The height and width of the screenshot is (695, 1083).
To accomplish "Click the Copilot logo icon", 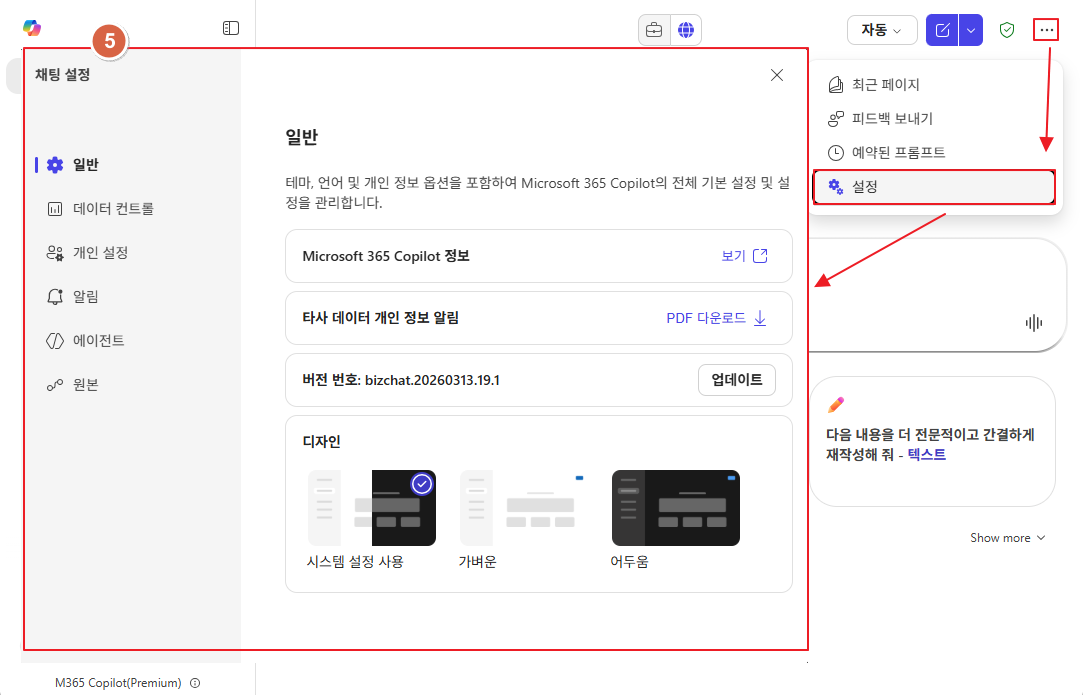I will pyautogui.click(x=32, y=28).
